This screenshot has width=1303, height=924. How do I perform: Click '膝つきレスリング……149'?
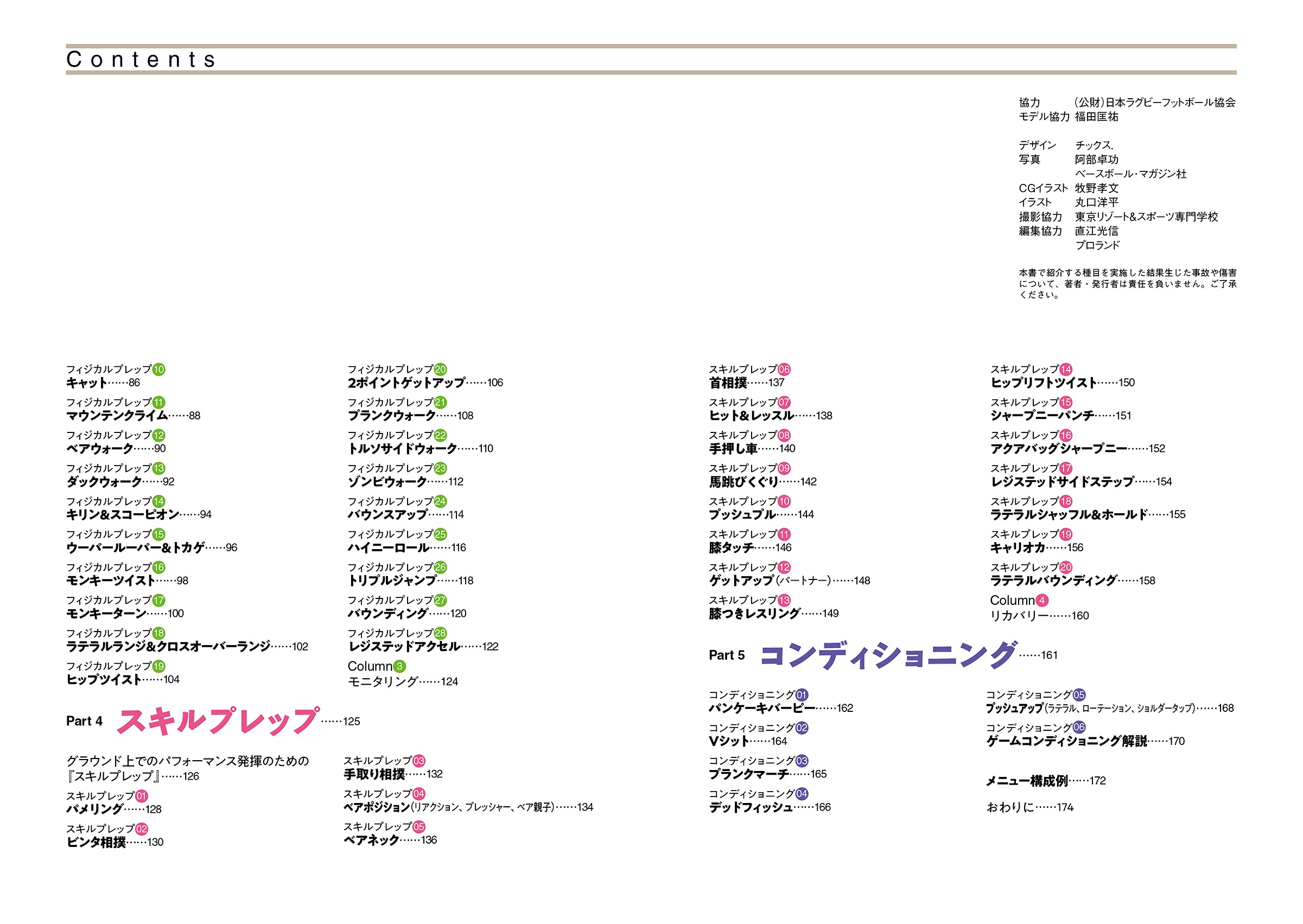(x=773, y=613)
